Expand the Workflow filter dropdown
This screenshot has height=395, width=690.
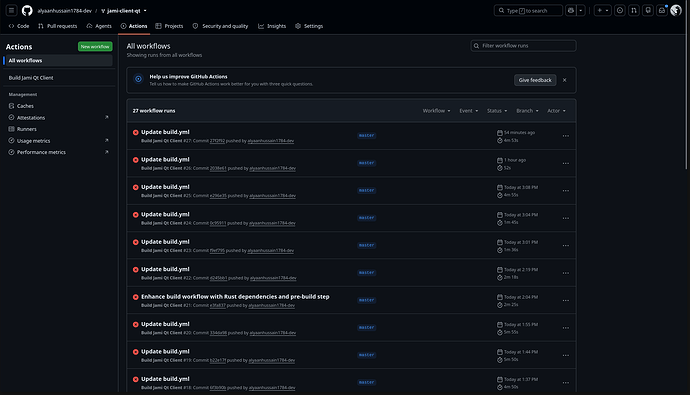437,111
